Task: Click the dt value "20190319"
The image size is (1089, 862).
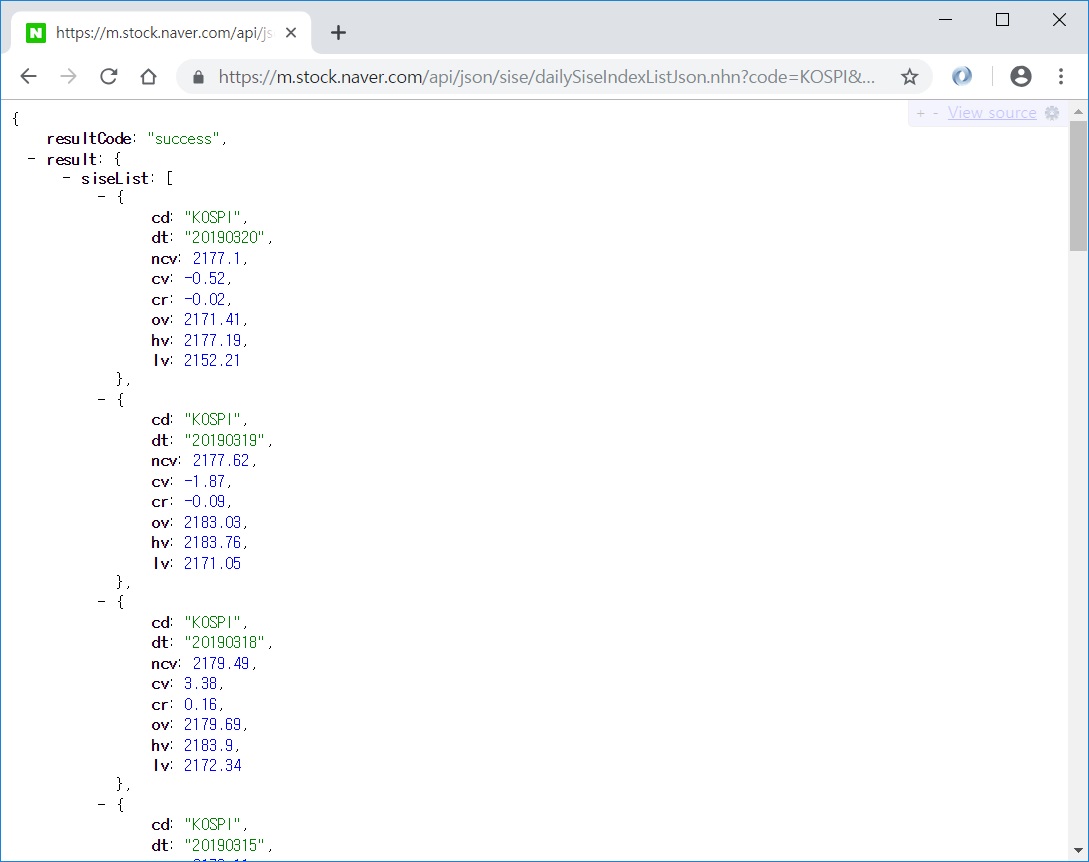Action: [x=226, y=440]
